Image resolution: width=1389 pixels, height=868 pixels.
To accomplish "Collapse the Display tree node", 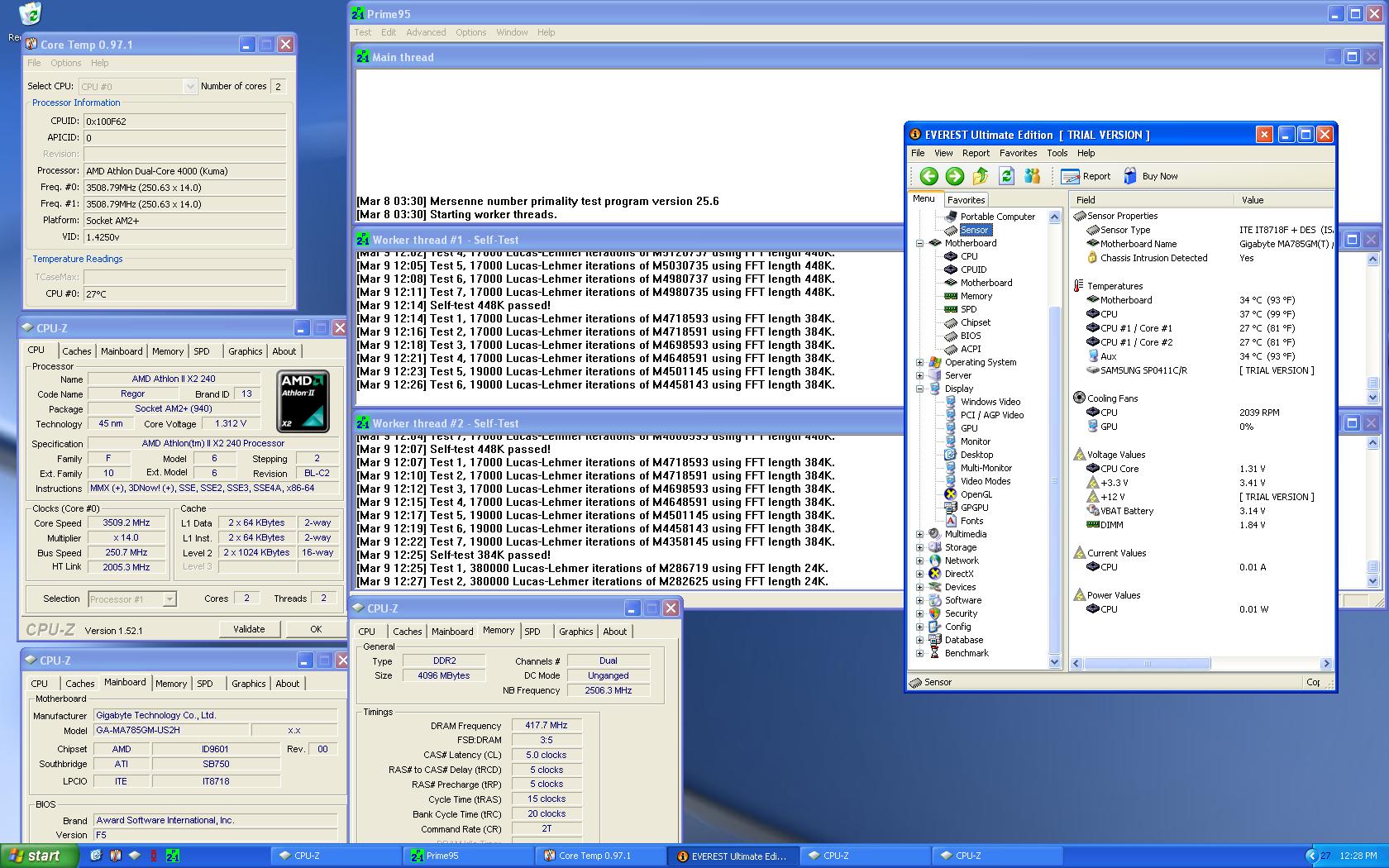I will coord(919,389).
